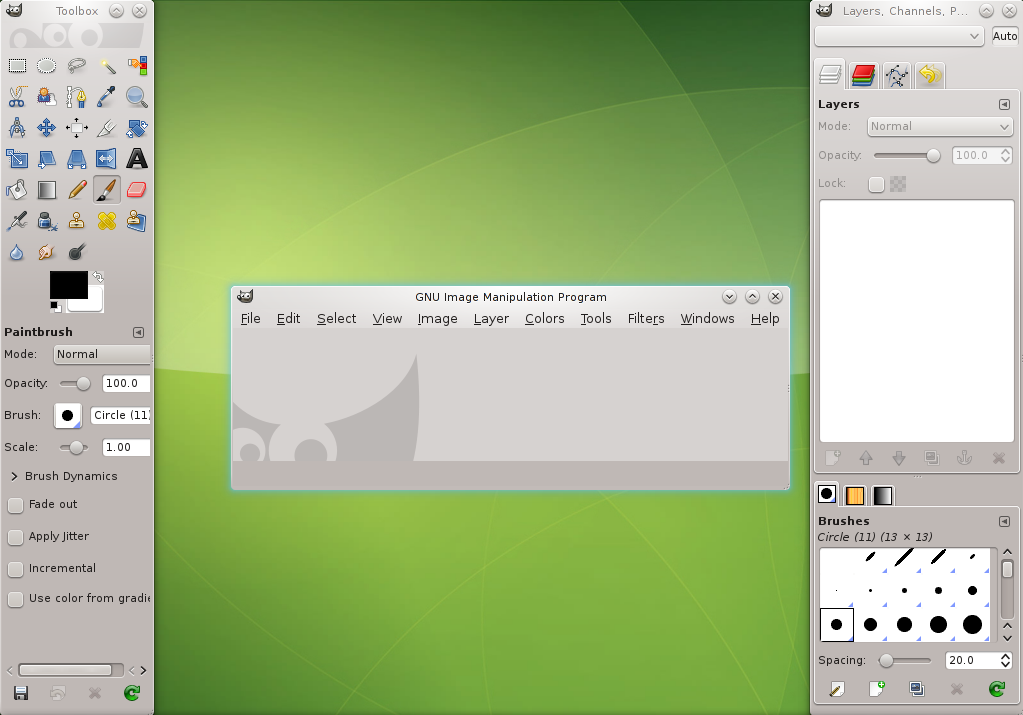This screenshot has width=1023, height=715.
Task: Open the Paintbrush tool options tab menu
Action: [x=138, y=333]
